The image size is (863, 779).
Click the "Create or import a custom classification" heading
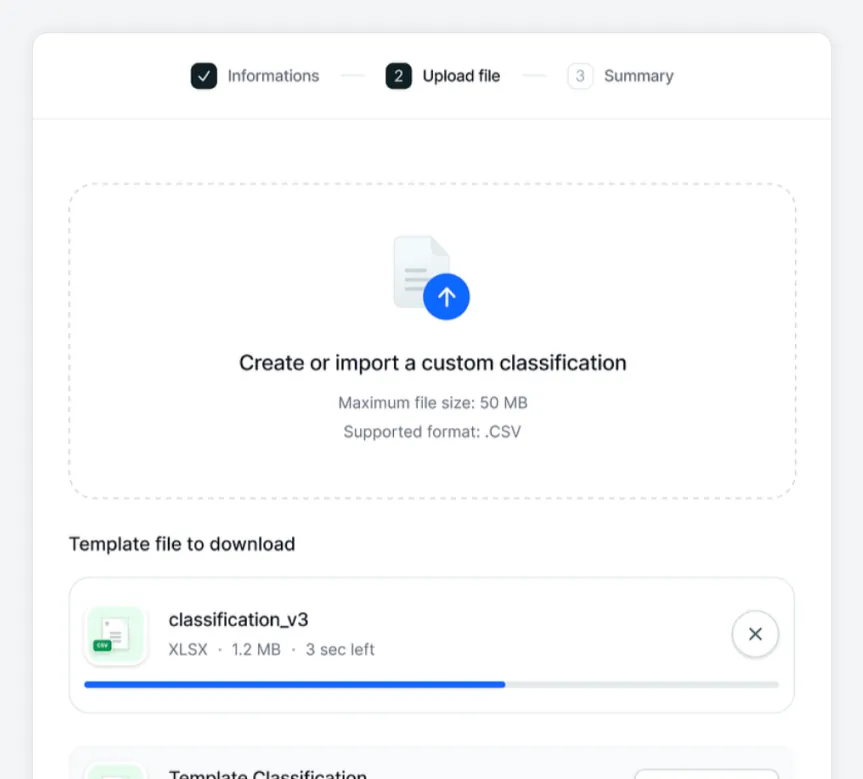(432, 363)
